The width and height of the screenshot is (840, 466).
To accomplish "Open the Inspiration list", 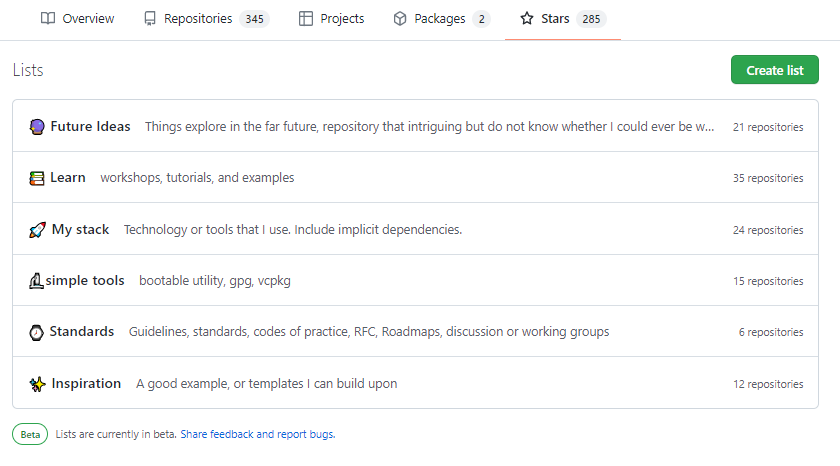I will click(86, 384).
